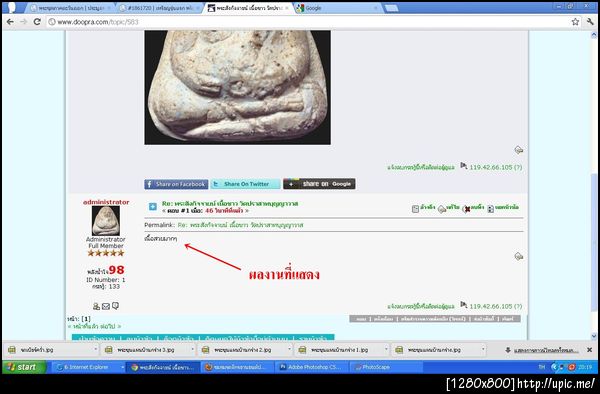Switch to Adobe Photoshop CS taskbar item
600x394 pixels.
click(x=312, y=367)
